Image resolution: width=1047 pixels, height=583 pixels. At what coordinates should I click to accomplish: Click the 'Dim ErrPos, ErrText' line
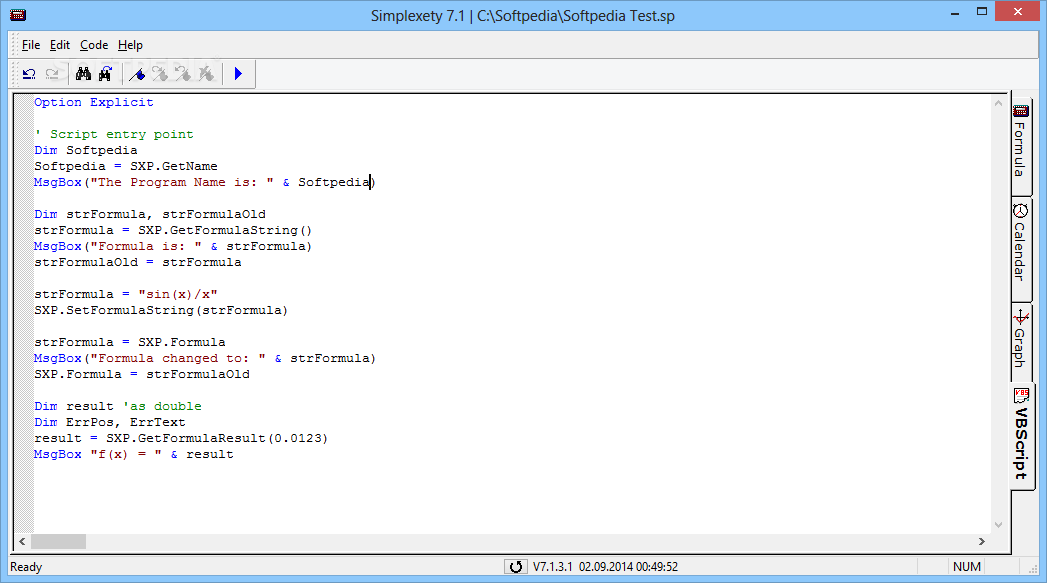tap(110, 423)
